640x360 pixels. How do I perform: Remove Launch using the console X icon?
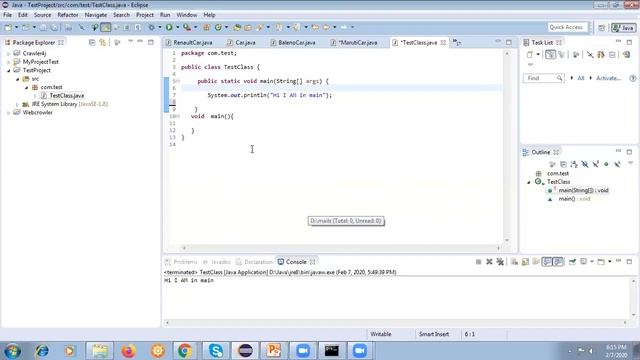pos(489,262)
